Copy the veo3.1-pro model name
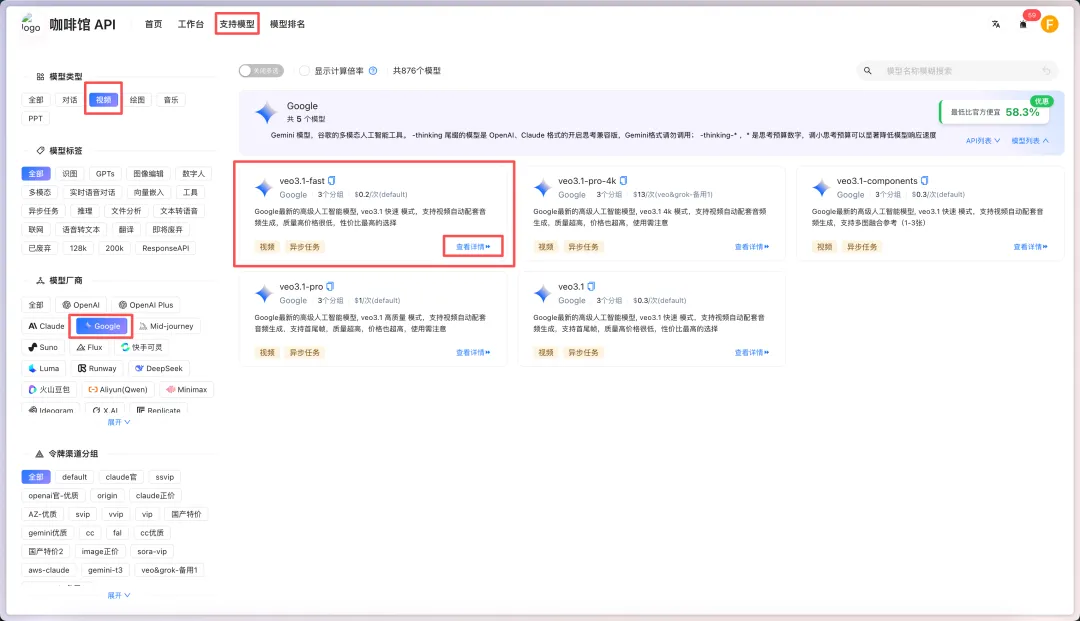This screenshot has width=1080, height=621. (x=330, y=286)
